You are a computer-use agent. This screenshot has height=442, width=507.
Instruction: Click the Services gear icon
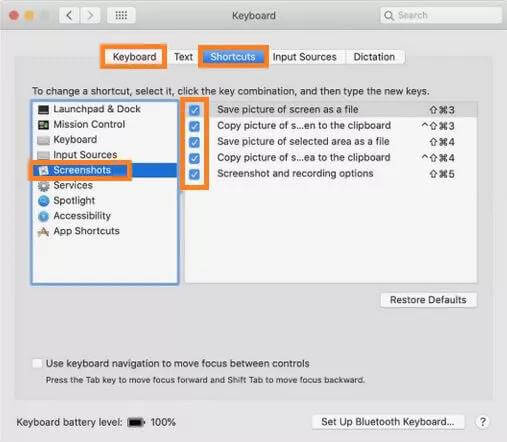coord(43,186)
